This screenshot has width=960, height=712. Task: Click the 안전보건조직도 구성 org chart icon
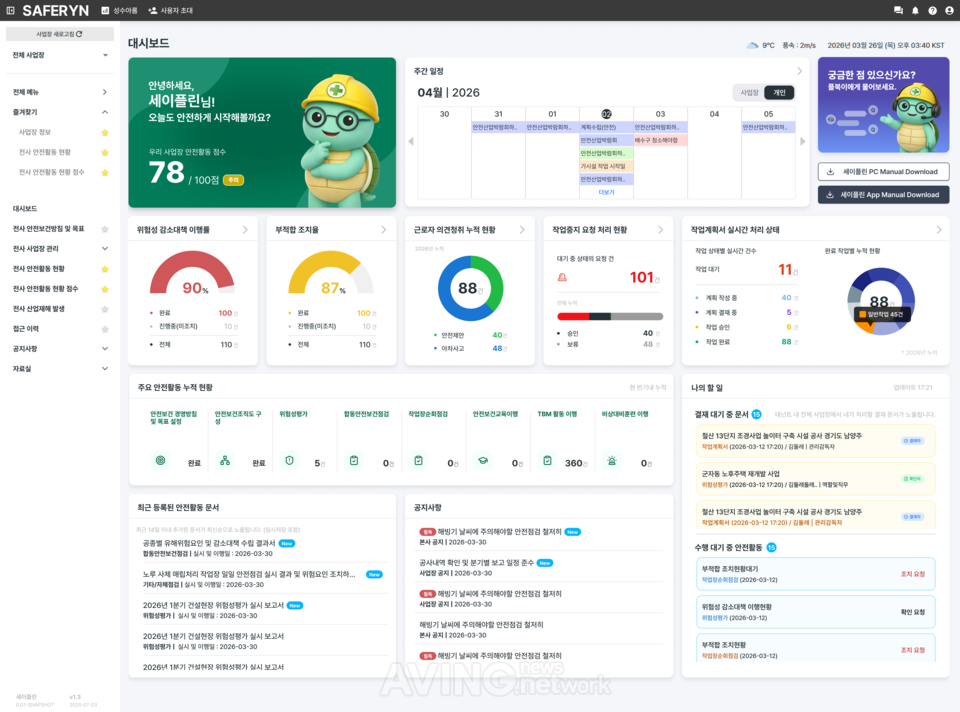[225, 460]
